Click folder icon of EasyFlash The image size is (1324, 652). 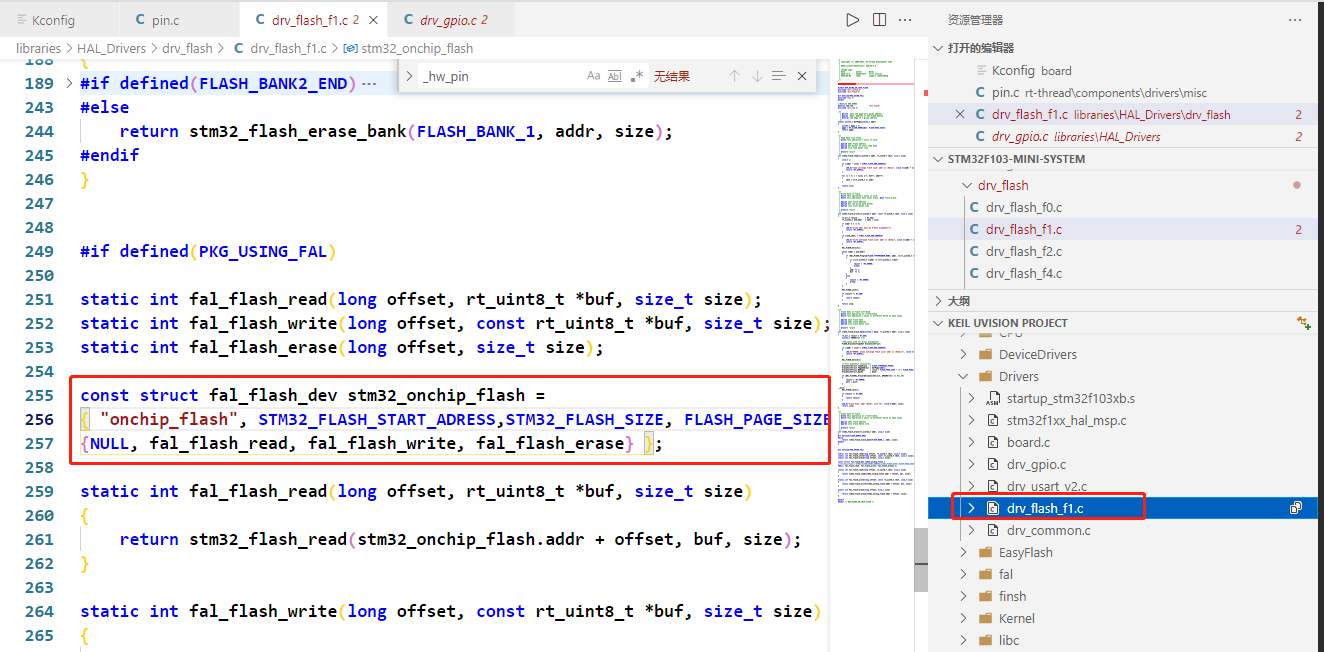[985, 552]
